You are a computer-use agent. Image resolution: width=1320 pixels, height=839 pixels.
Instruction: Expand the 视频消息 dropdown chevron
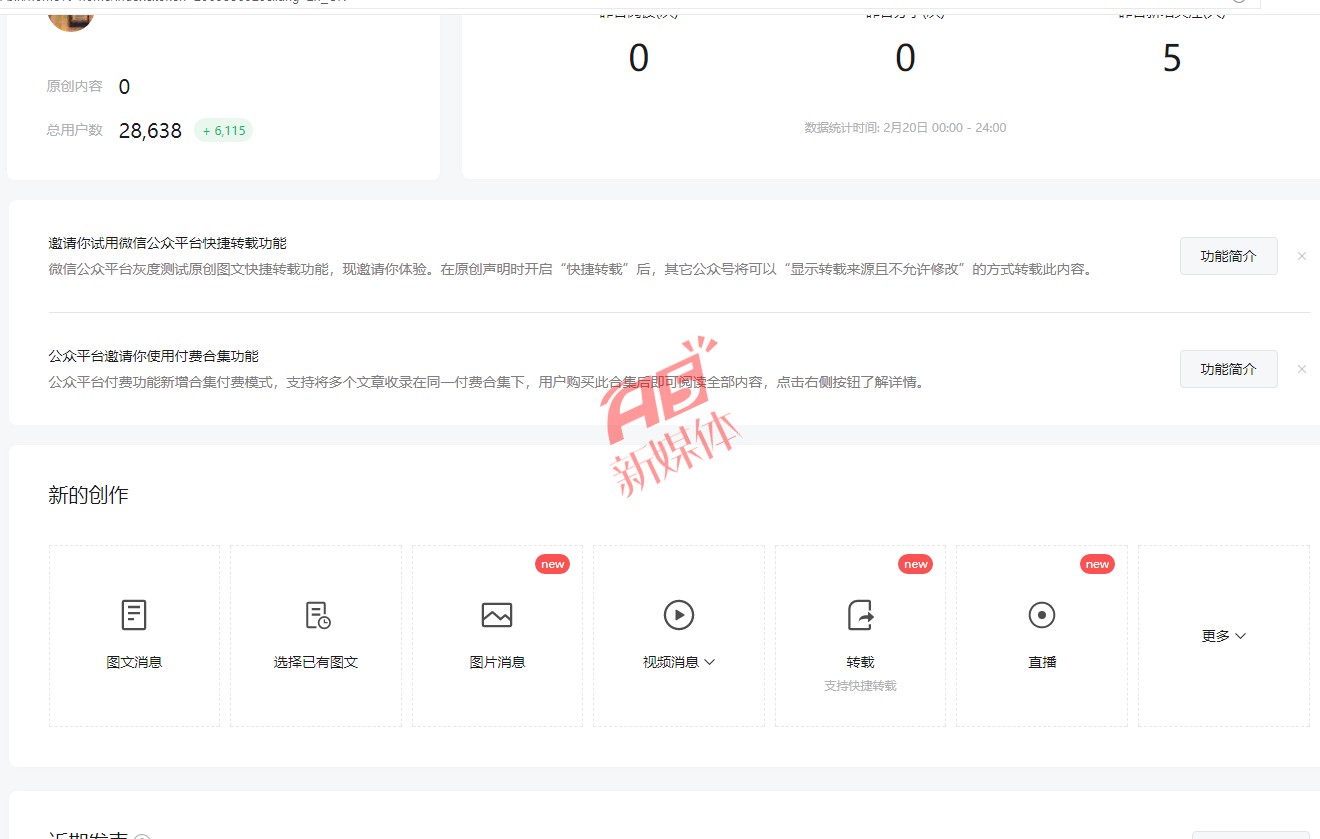coord(710,662)
